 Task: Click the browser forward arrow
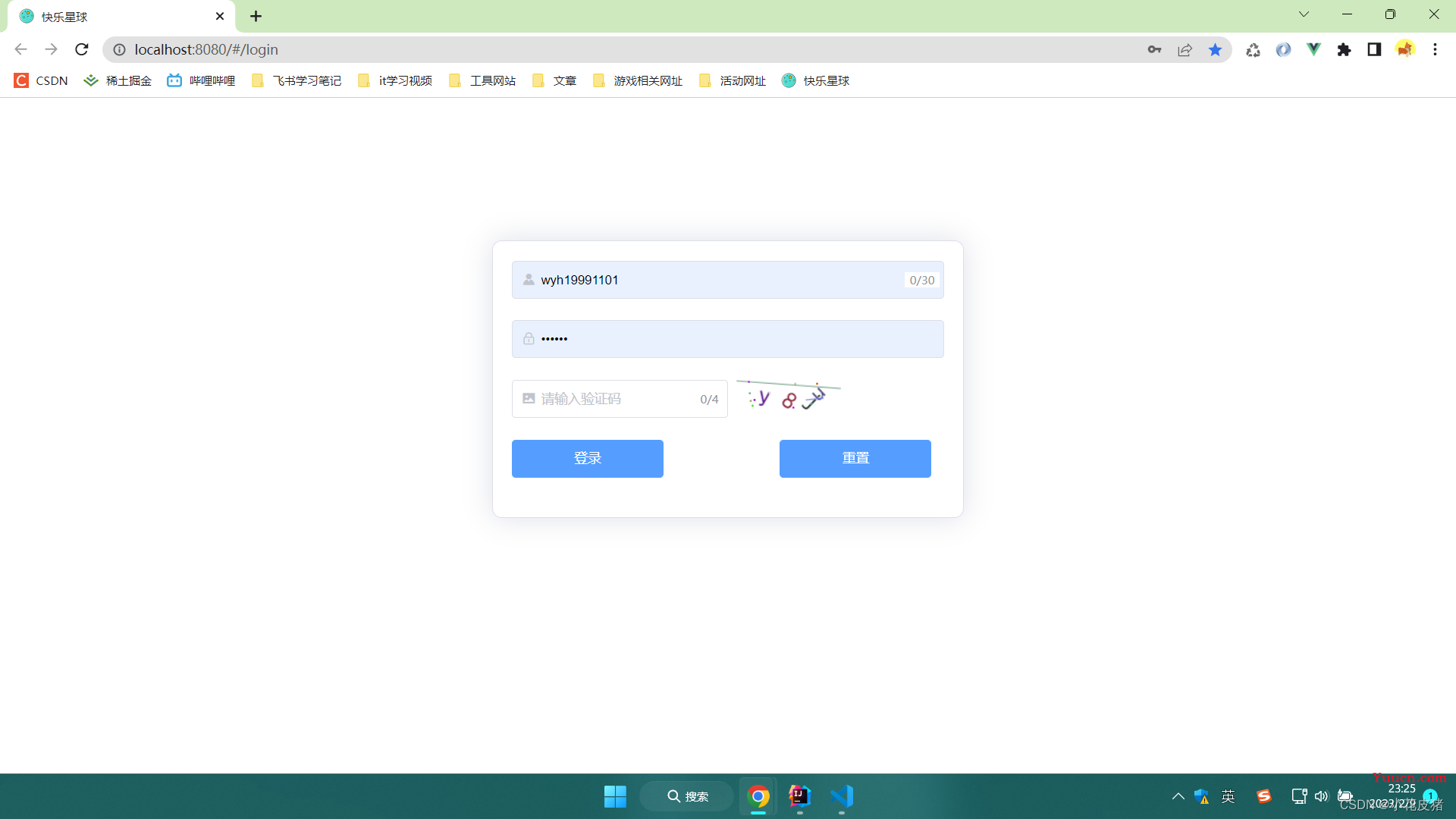point(51,49)
